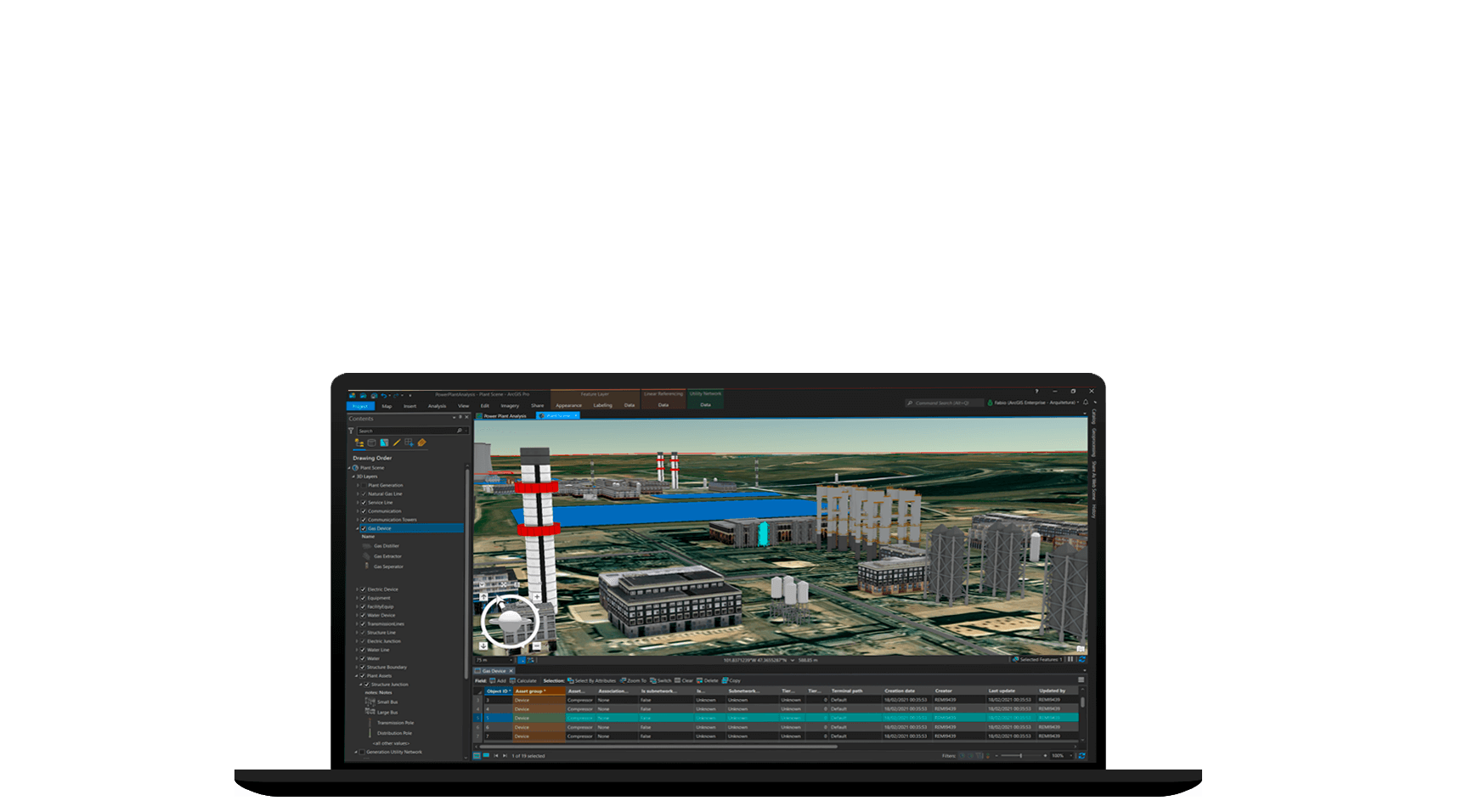This screenshot has width=1468, height=812.
Task: Open the scene scale dropdown showing 75 m
Action: (x=494, y=660)
